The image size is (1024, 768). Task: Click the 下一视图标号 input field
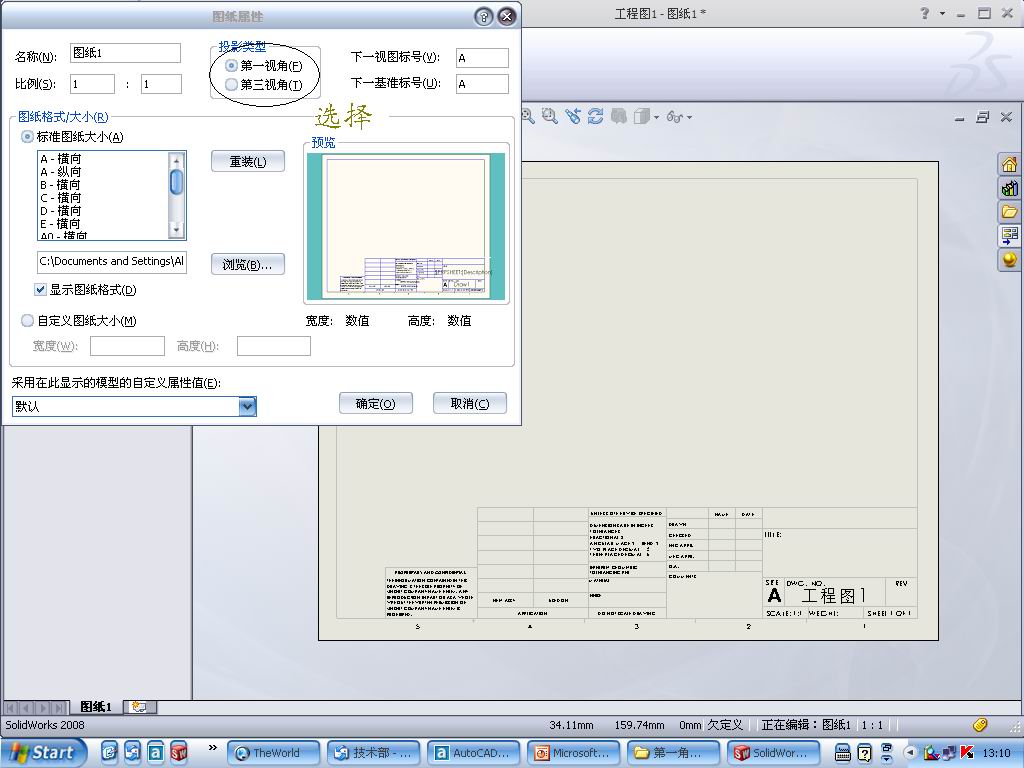[482, 57]
